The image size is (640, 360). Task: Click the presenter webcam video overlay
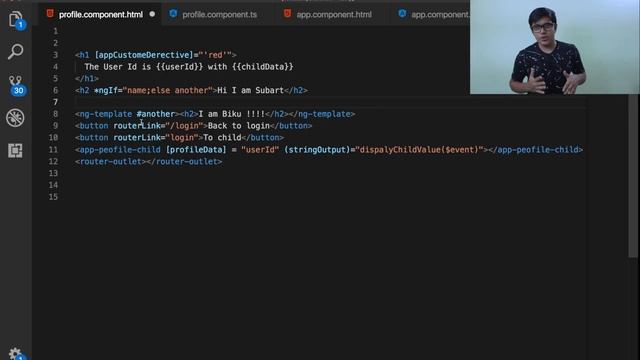(x=555, y=47)
